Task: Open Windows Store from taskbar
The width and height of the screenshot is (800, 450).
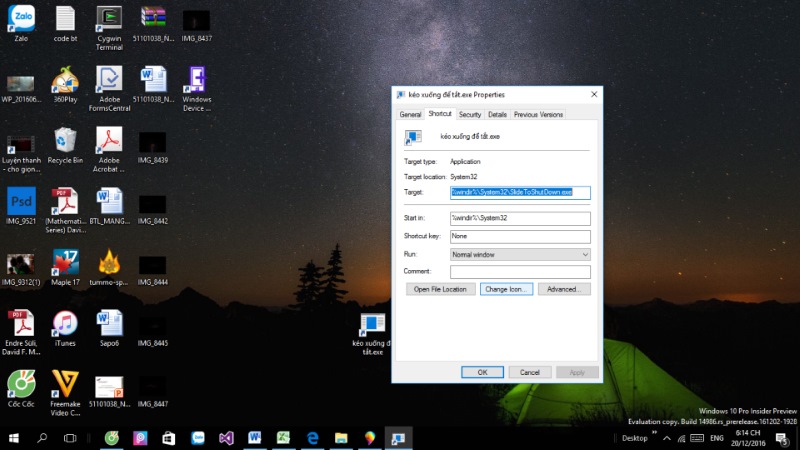Action: [168, 438]
